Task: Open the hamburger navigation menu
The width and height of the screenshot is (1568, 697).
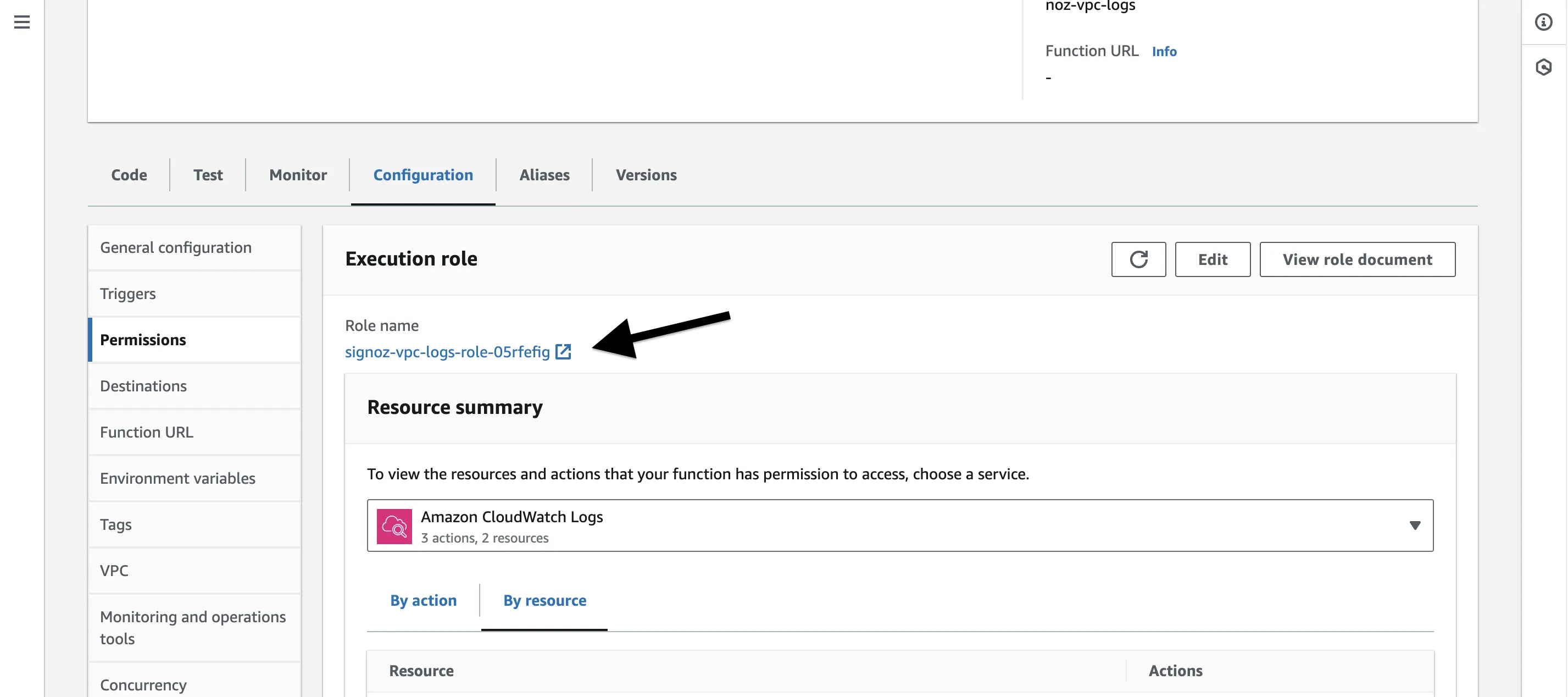Action: pyautogui.click(x=22, y=23)
